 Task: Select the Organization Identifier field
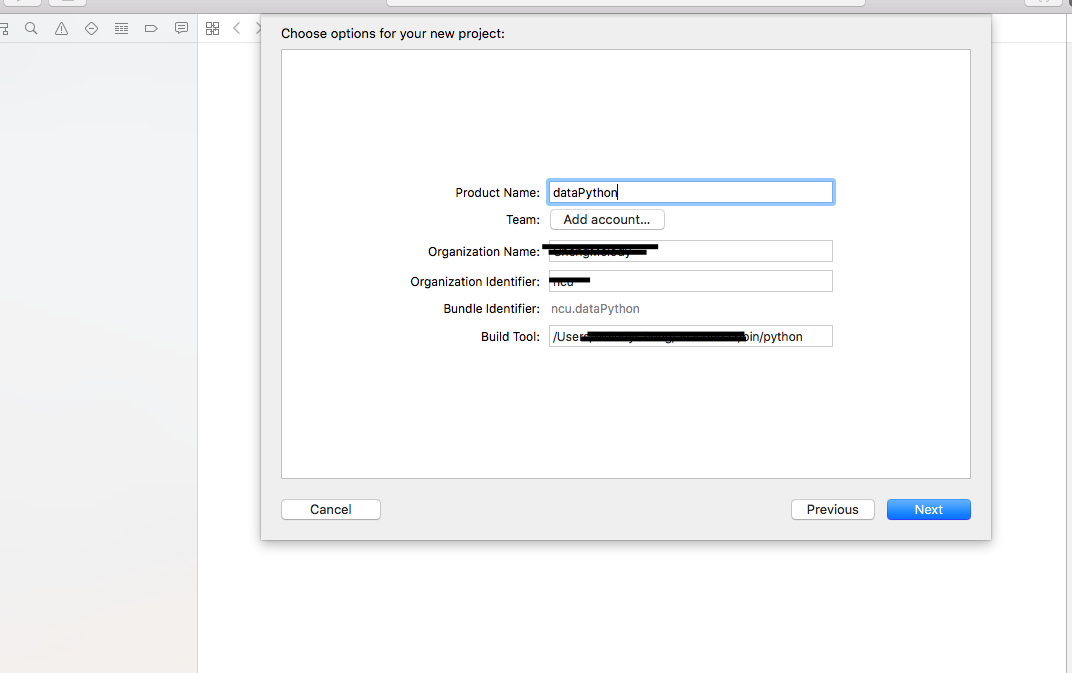coord(691,281)
